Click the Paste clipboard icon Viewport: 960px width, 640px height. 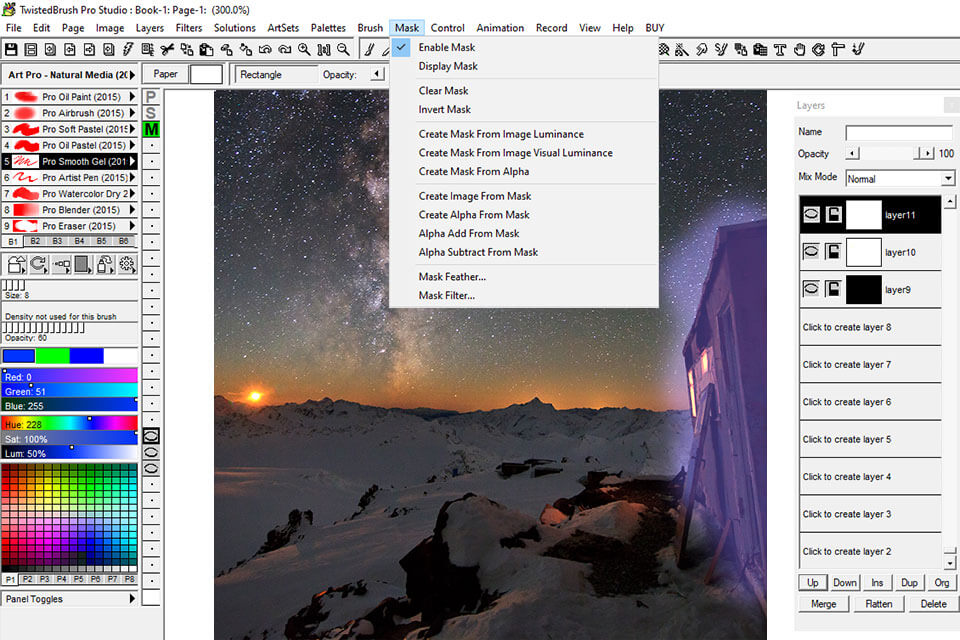[x=206, y=50]
